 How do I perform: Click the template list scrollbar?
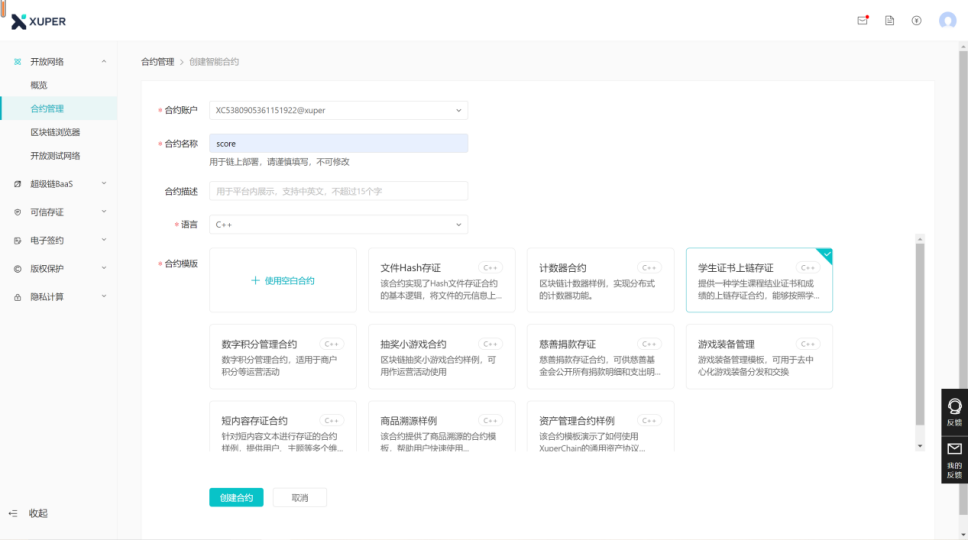point(920,330)
